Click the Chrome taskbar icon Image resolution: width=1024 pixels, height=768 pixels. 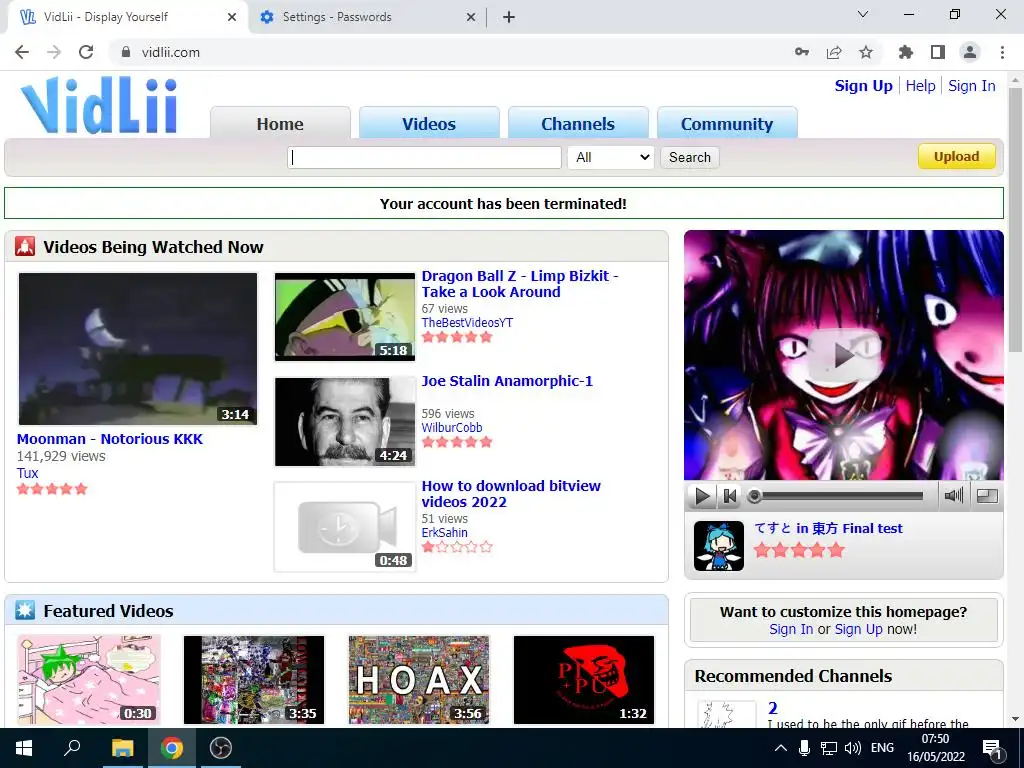coord(172,748)
